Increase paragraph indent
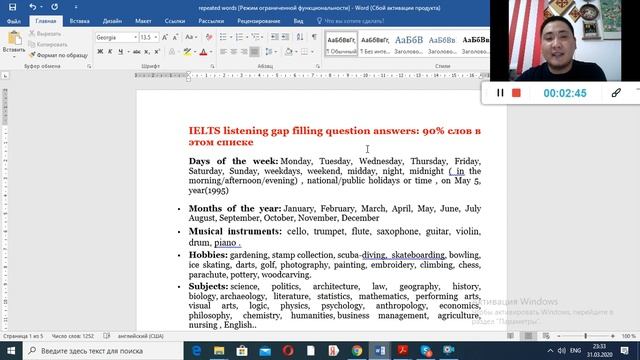This screenshot has height=360, width=640. click(285, 37)
